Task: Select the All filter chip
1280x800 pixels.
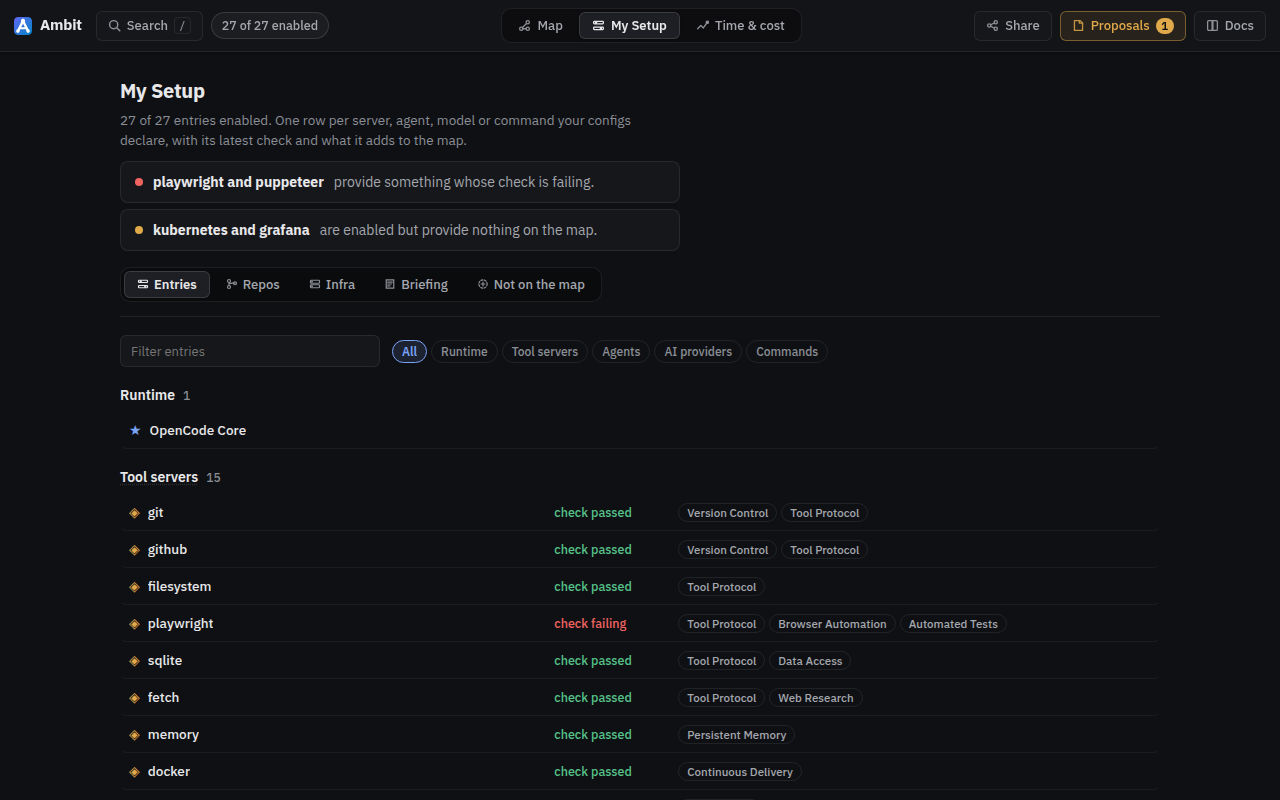Action: point(409,352)
